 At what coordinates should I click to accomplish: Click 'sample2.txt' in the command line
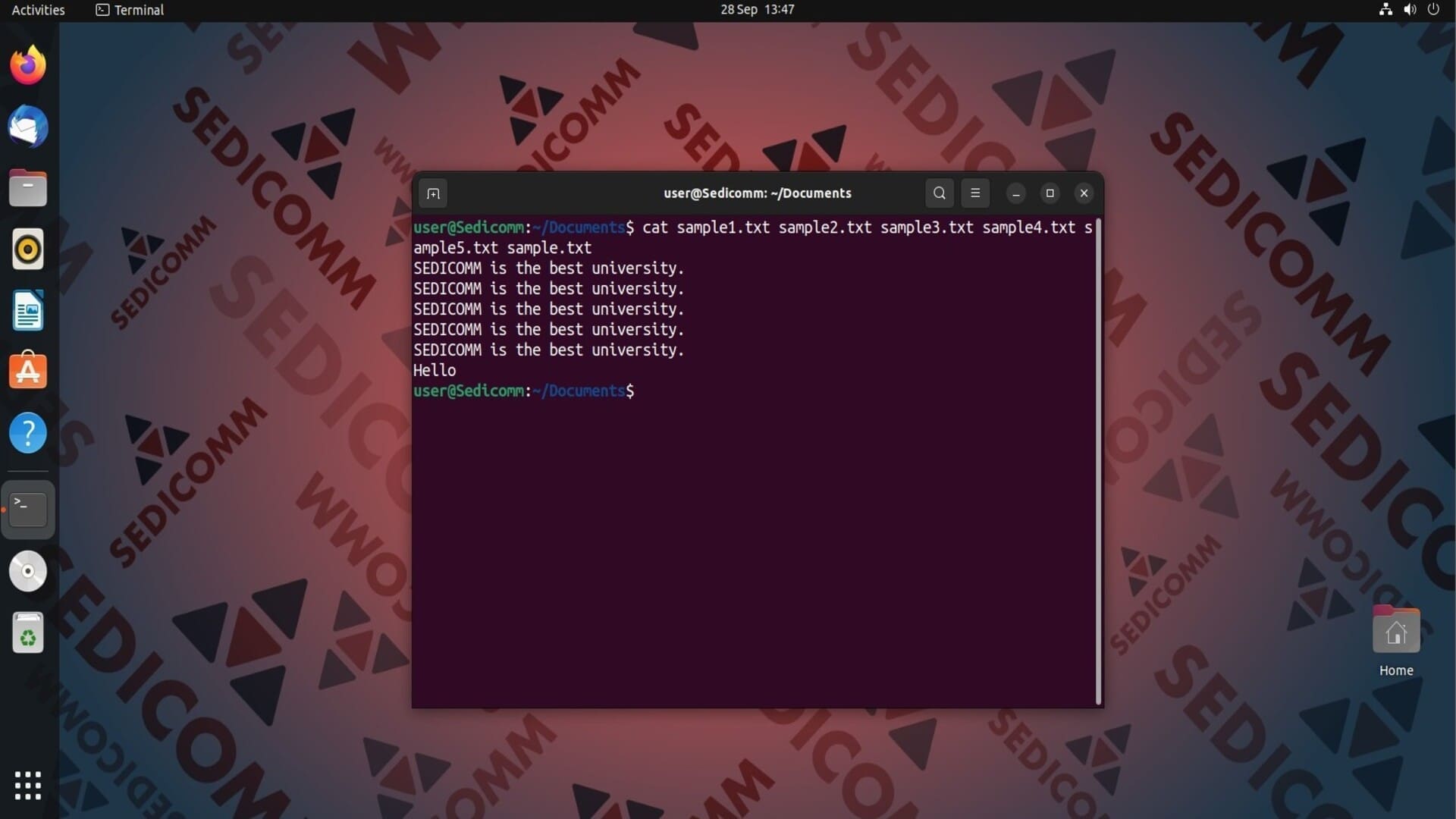click(x=825, y=227)
